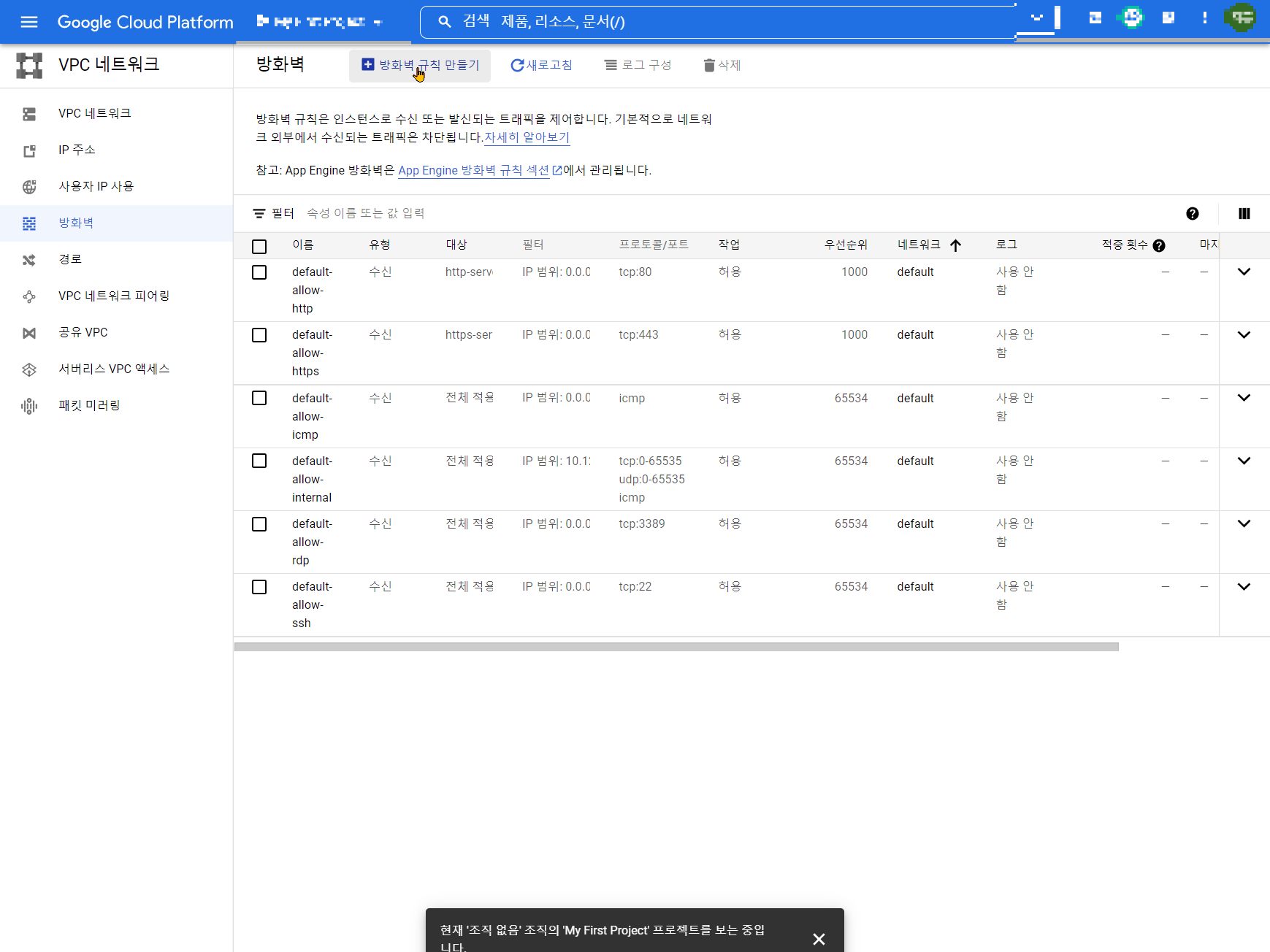Image resolution: width=1270 pixels, height=952 pixels.
Task: Click help icon next to 적중 횟수
Action: click(1159, 245)
